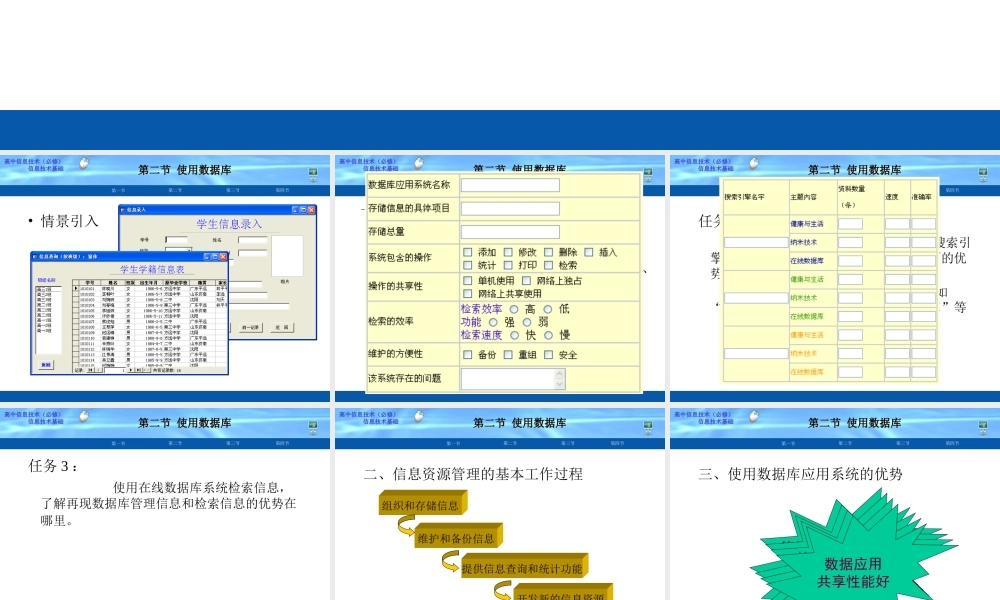Viewport: 1000px width, 600px height.
Task: Click the computer icon on the 应用系统的优势 slide header
Action: tap(983, 427)
